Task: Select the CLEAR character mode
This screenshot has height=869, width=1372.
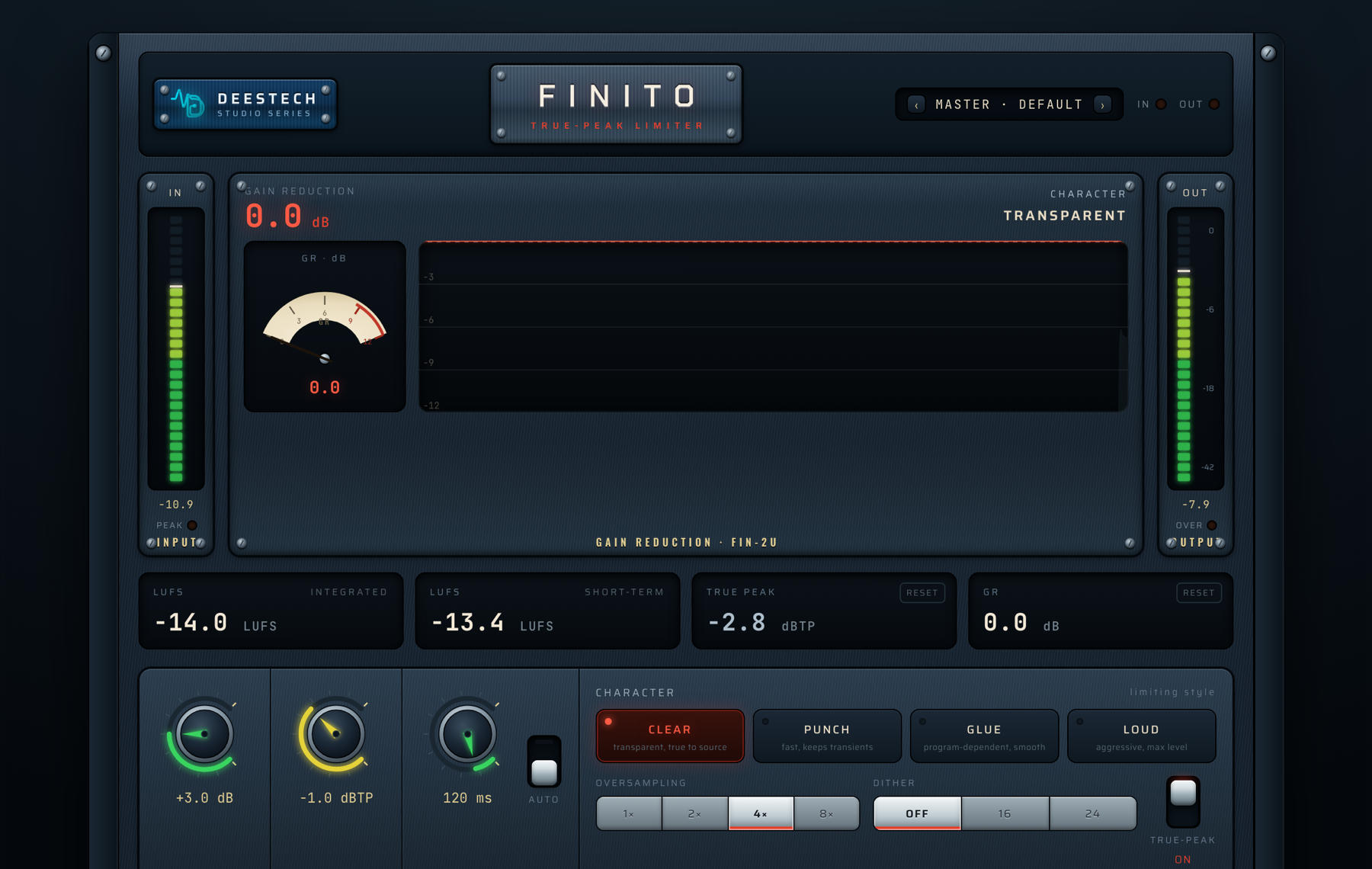Action: 670,736
